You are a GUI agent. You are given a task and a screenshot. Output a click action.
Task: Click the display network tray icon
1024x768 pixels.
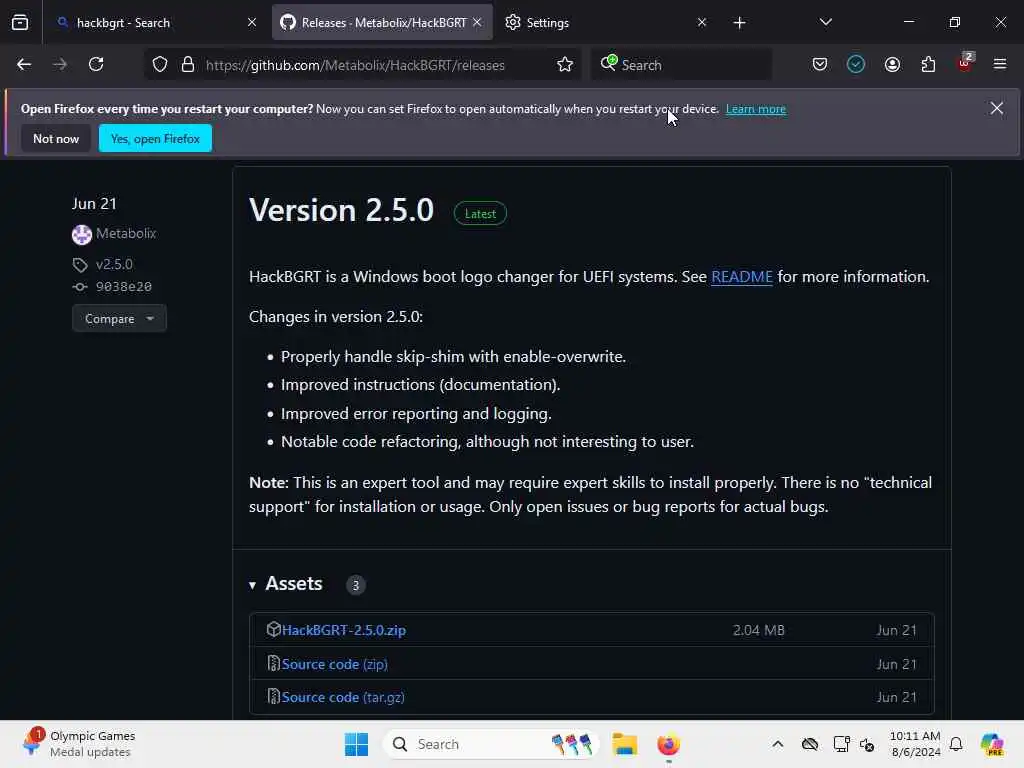(x=841, y=744)
